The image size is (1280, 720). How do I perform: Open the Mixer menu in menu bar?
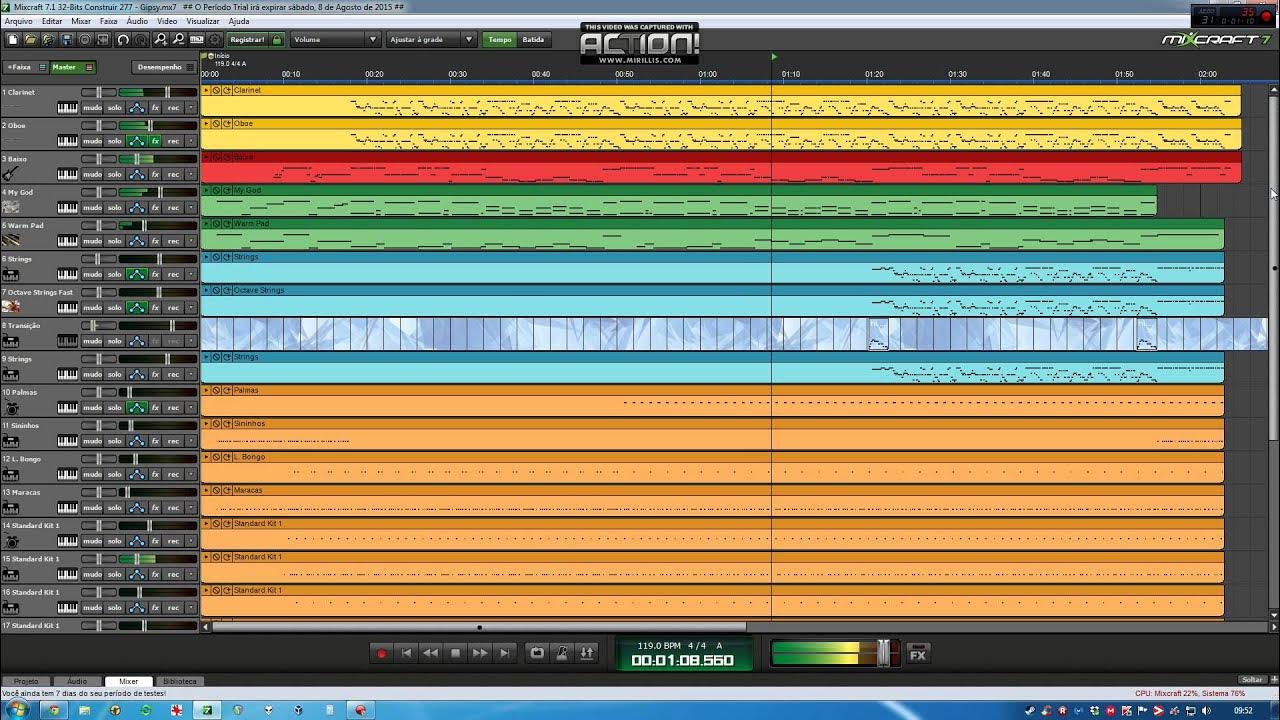click(81, 21)
